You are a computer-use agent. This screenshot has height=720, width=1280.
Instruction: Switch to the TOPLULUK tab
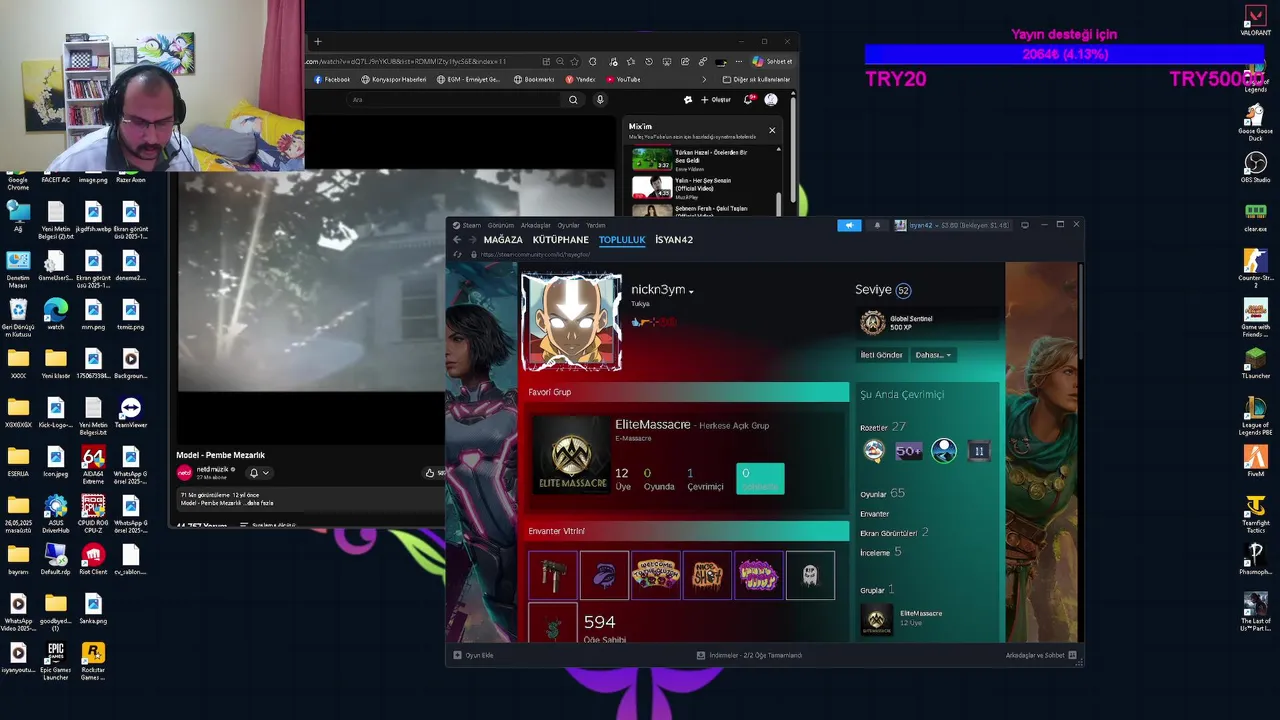pyautogui.click(x=622, y=240)
